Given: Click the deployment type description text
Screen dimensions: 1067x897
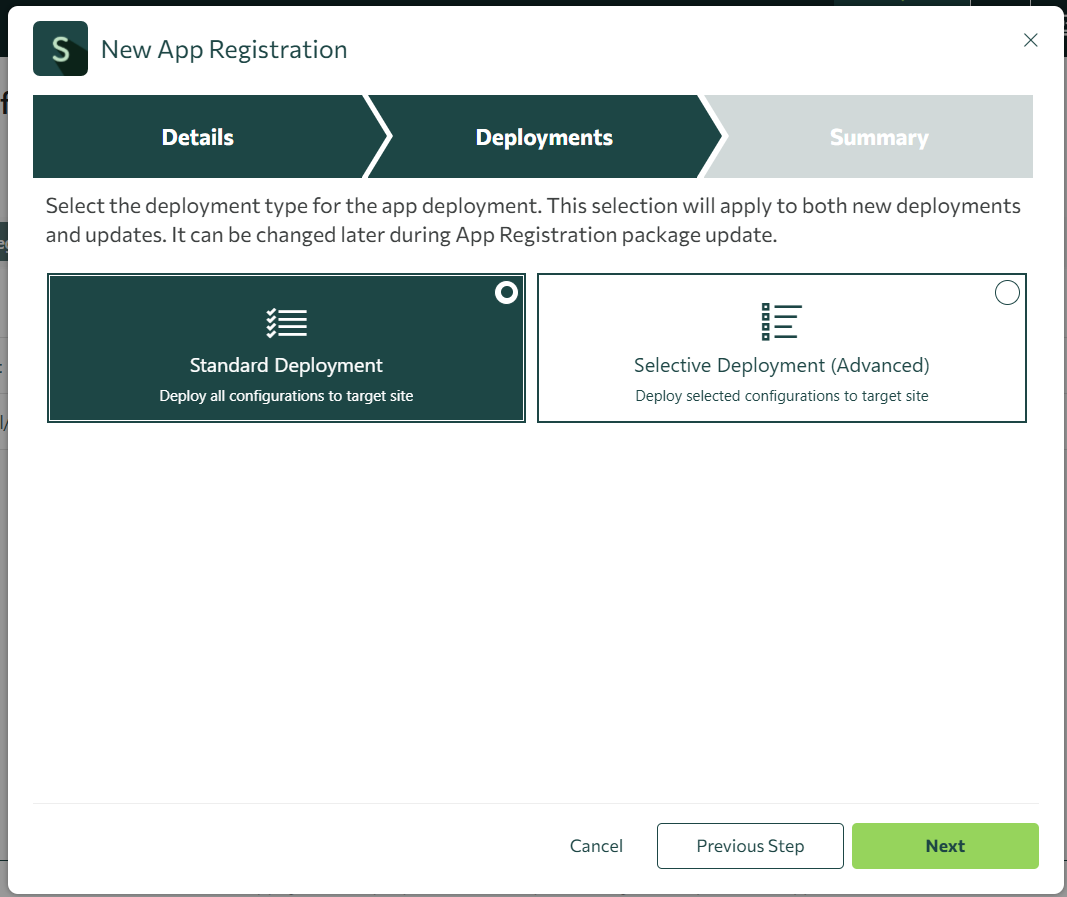Looking at the screenshot, I should tap(532, 220).
